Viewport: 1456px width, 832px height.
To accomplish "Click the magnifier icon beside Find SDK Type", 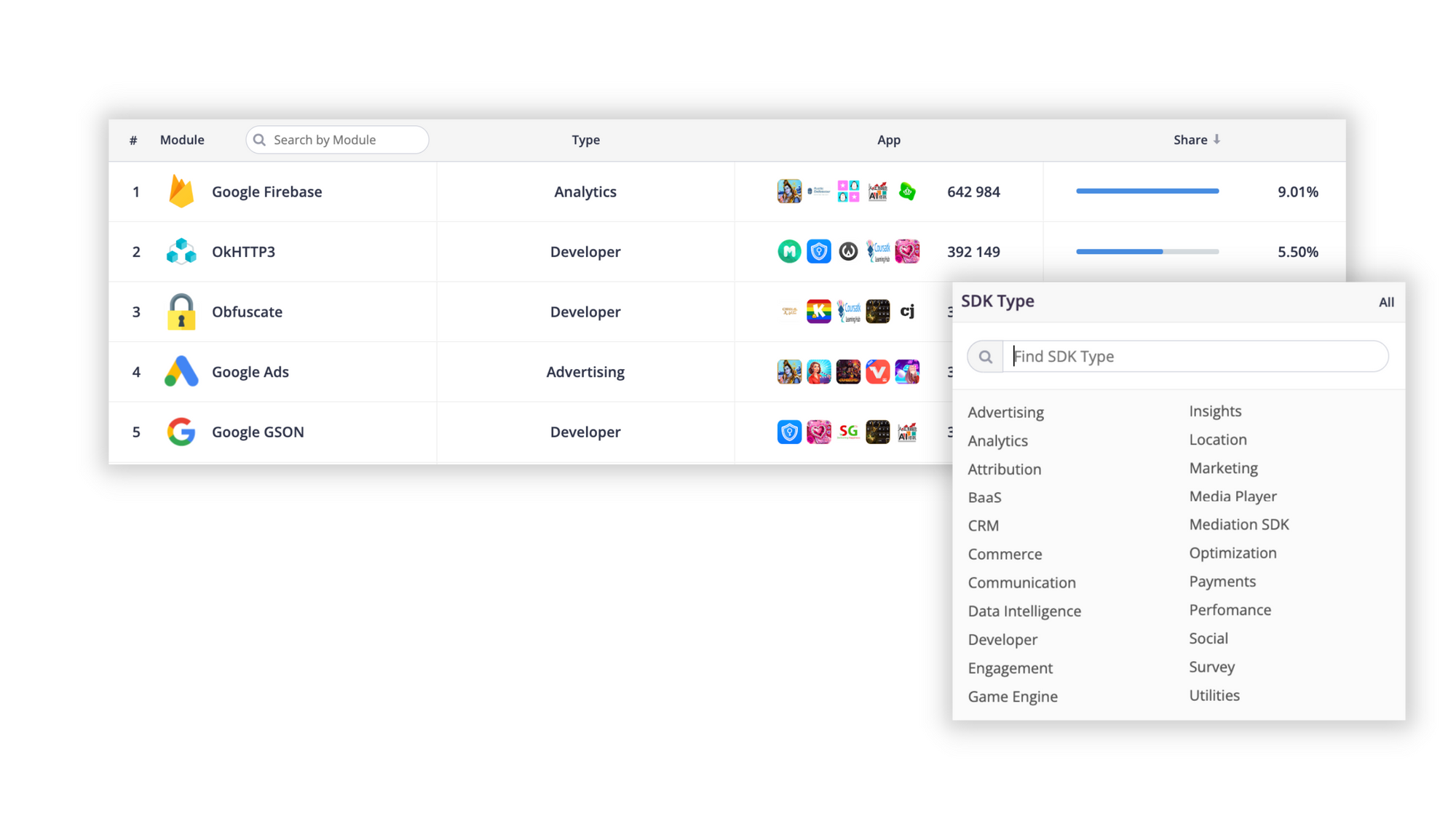I will click(986, 357).
